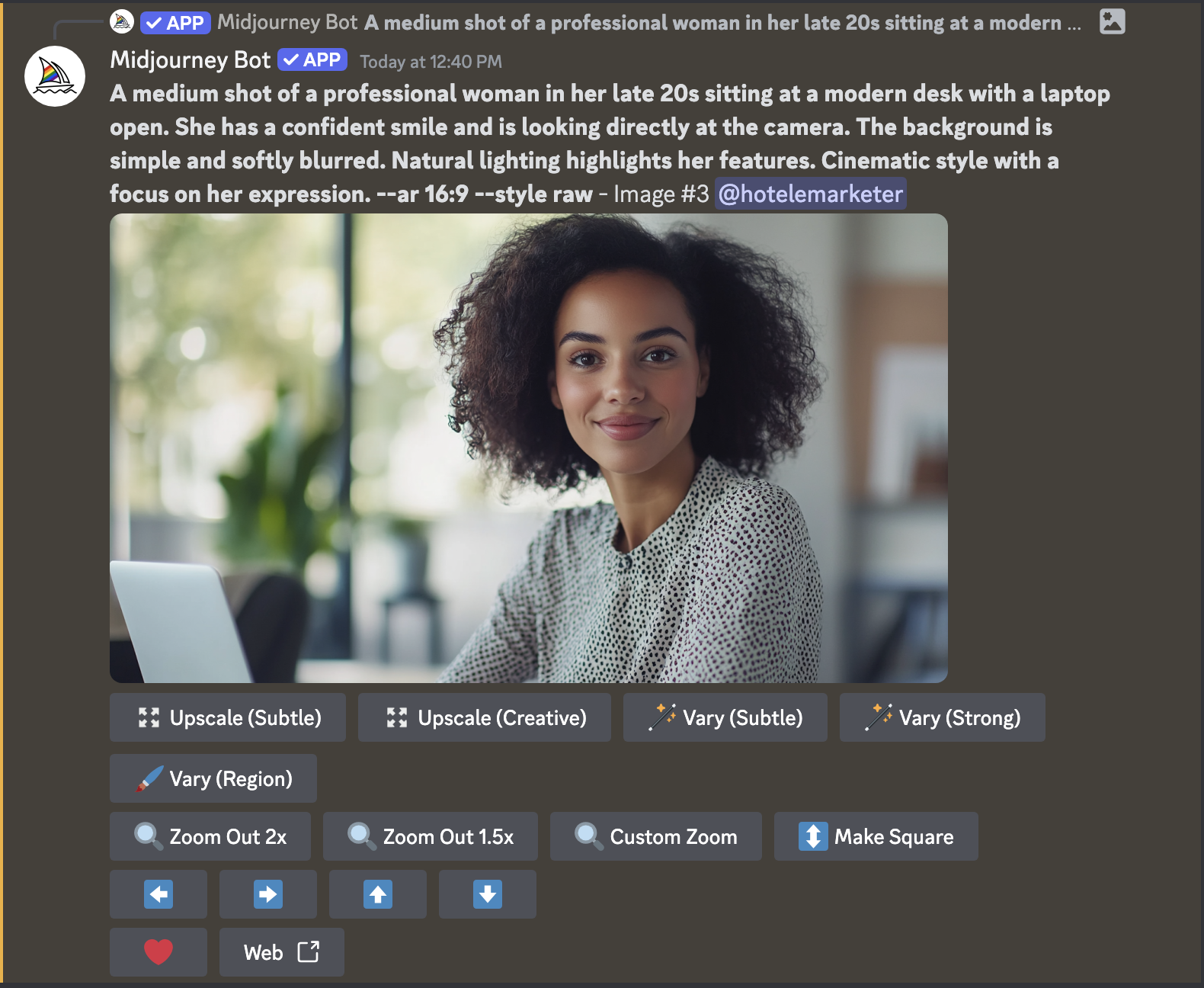Favorite the image with the red heart
1204x988 pixels.
pos(159,952)
